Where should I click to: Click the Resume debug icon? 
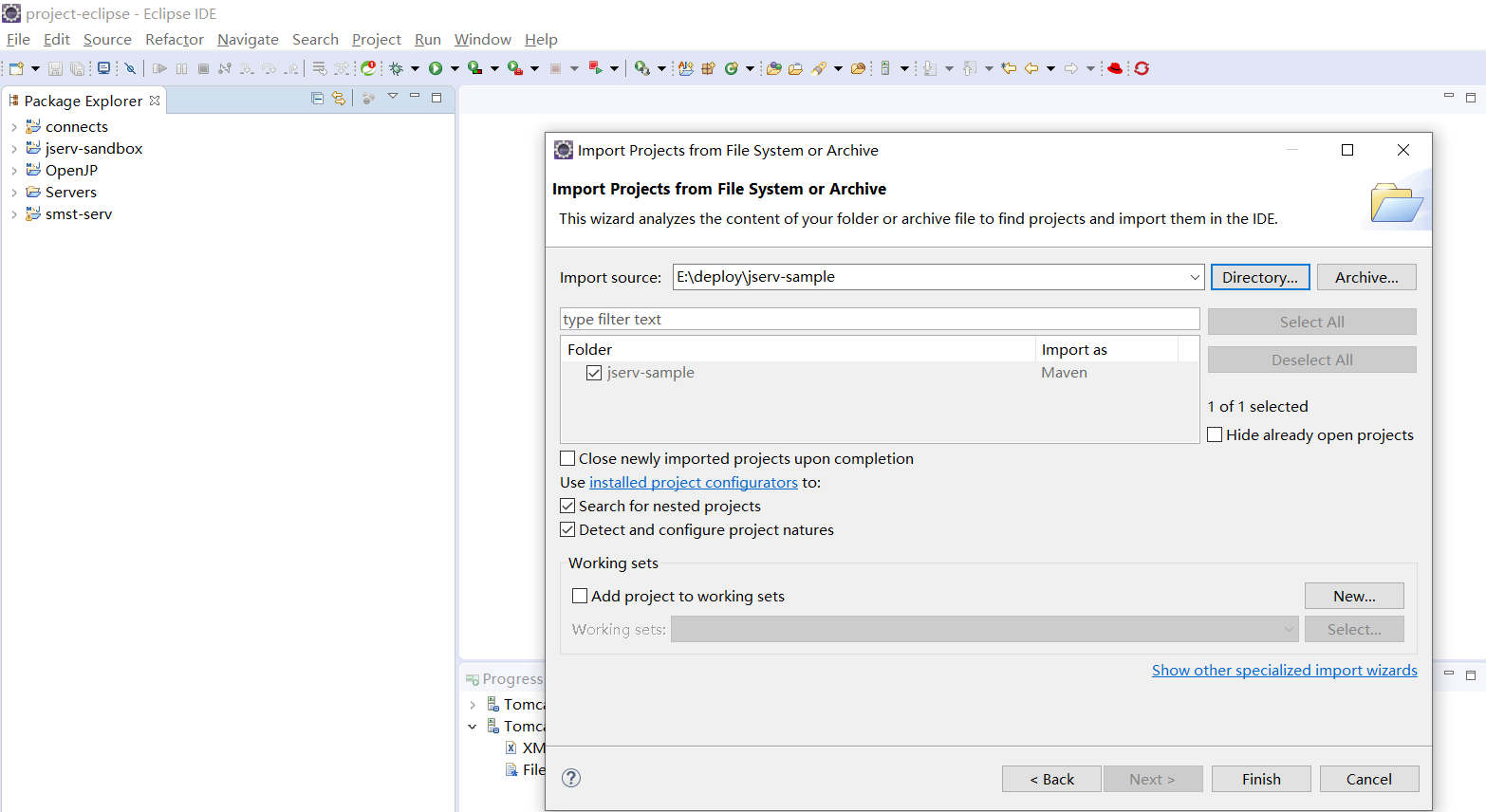[159, 68]
